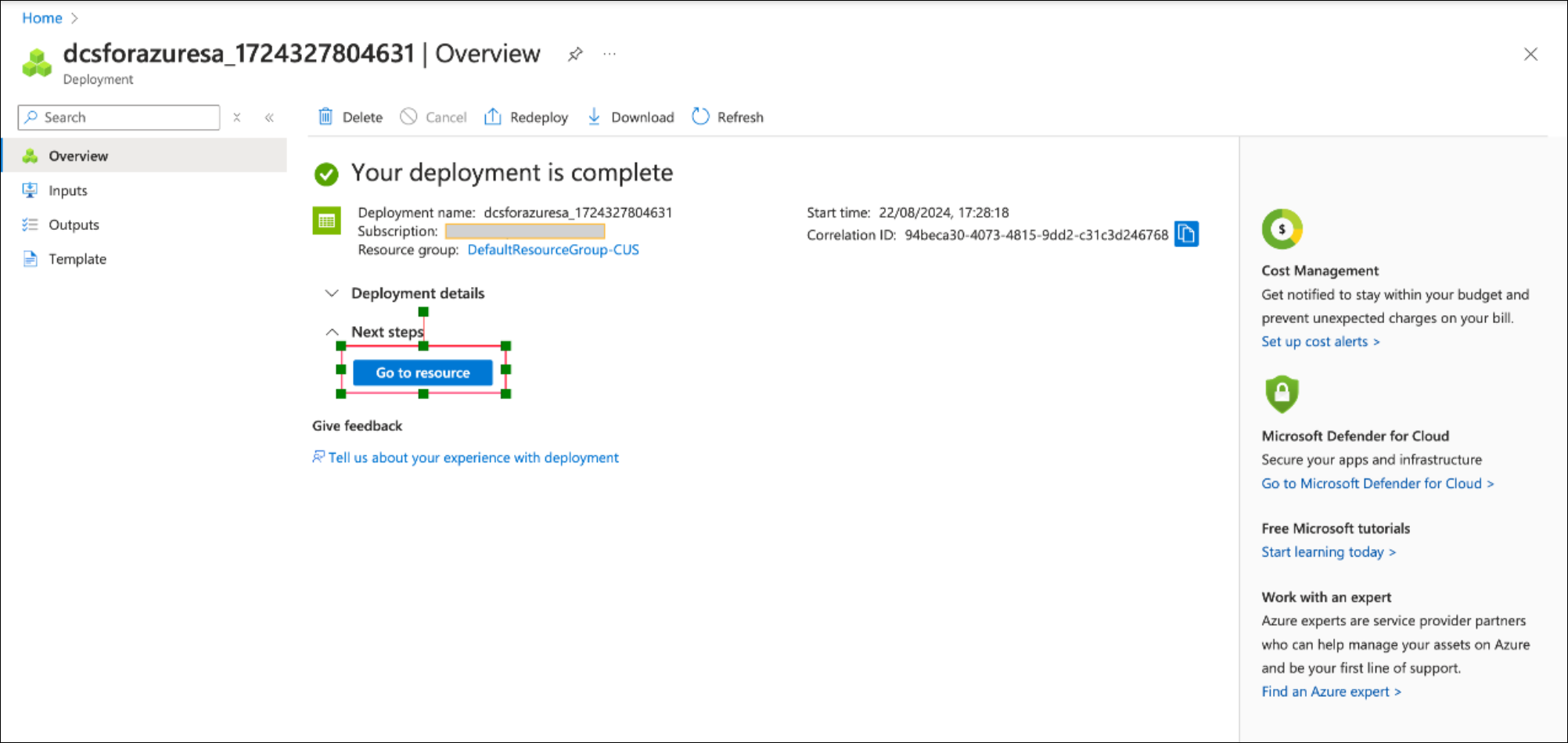Screen dimensions: 1568x743
Task: Open the Outputs menu item
Action: point(74,225)
